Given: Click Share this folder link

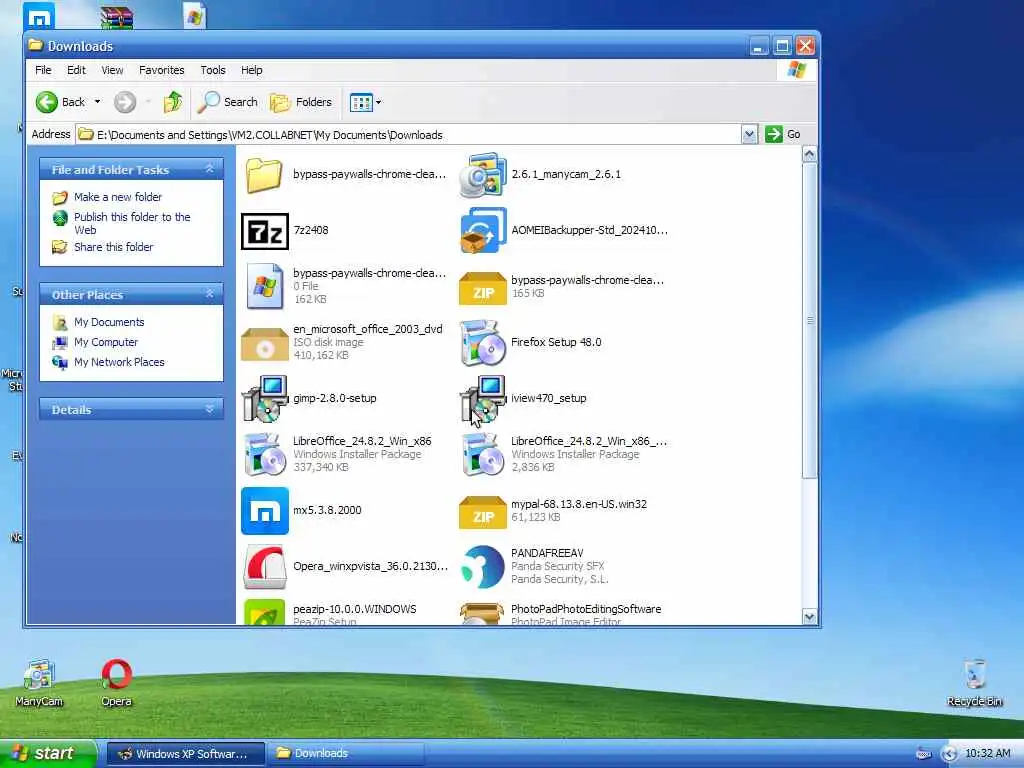Looking at the screenshot, I should (113, 247).
